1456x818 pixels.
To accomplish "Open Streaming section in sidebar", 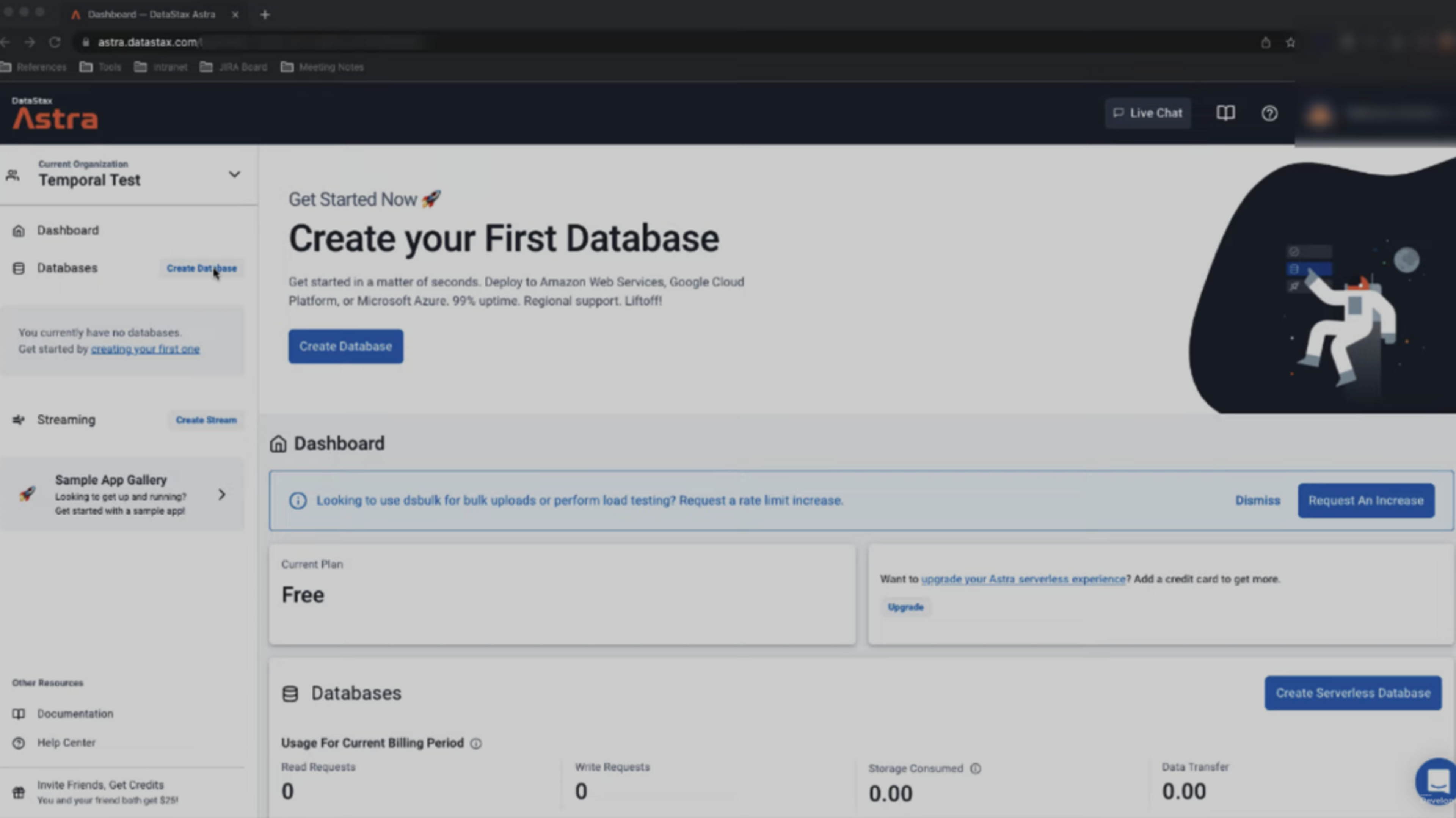I will coord(66,419).
